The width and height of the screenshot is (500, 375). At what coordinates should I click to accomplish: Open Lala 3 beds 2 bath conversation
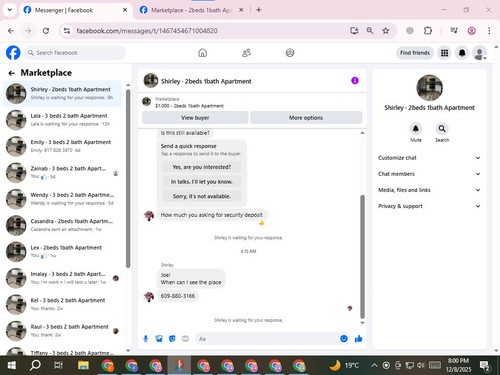(x=63, y=120)
